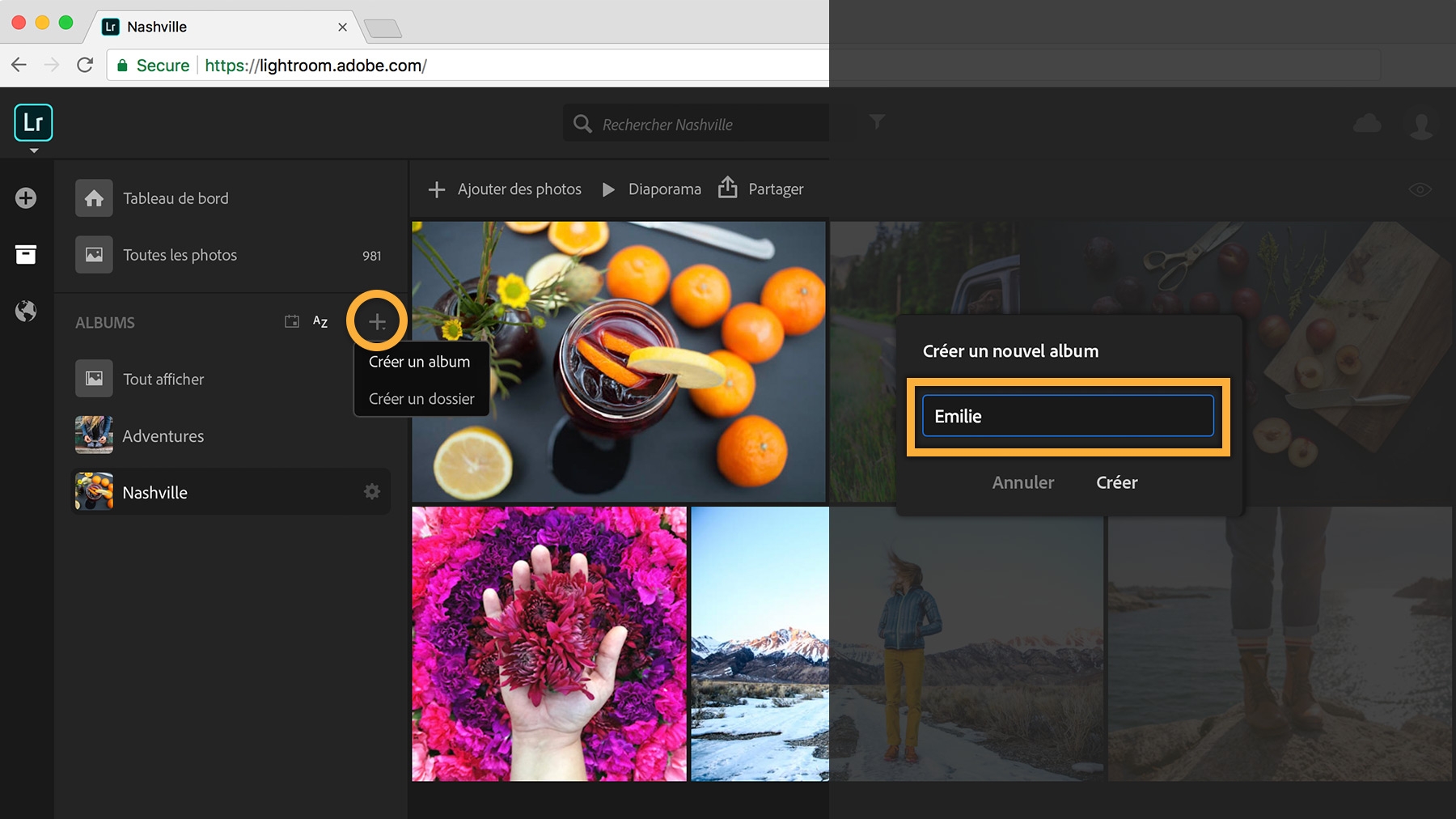Select the globe Discover icon in the sidebar
Screen dimensions: 1456x819
(x=26, y=311)
